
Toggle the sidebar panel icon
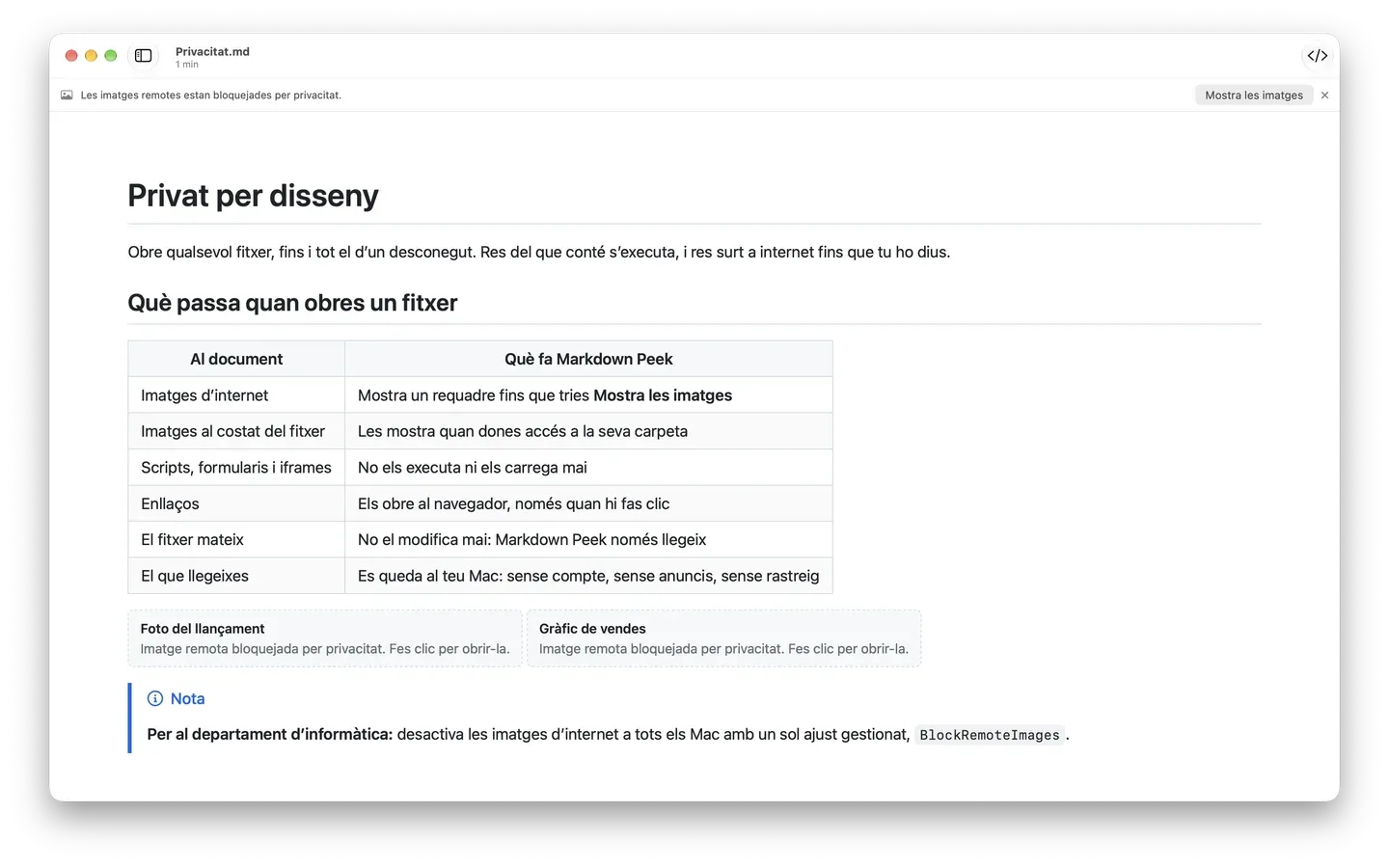pos(143,56)
